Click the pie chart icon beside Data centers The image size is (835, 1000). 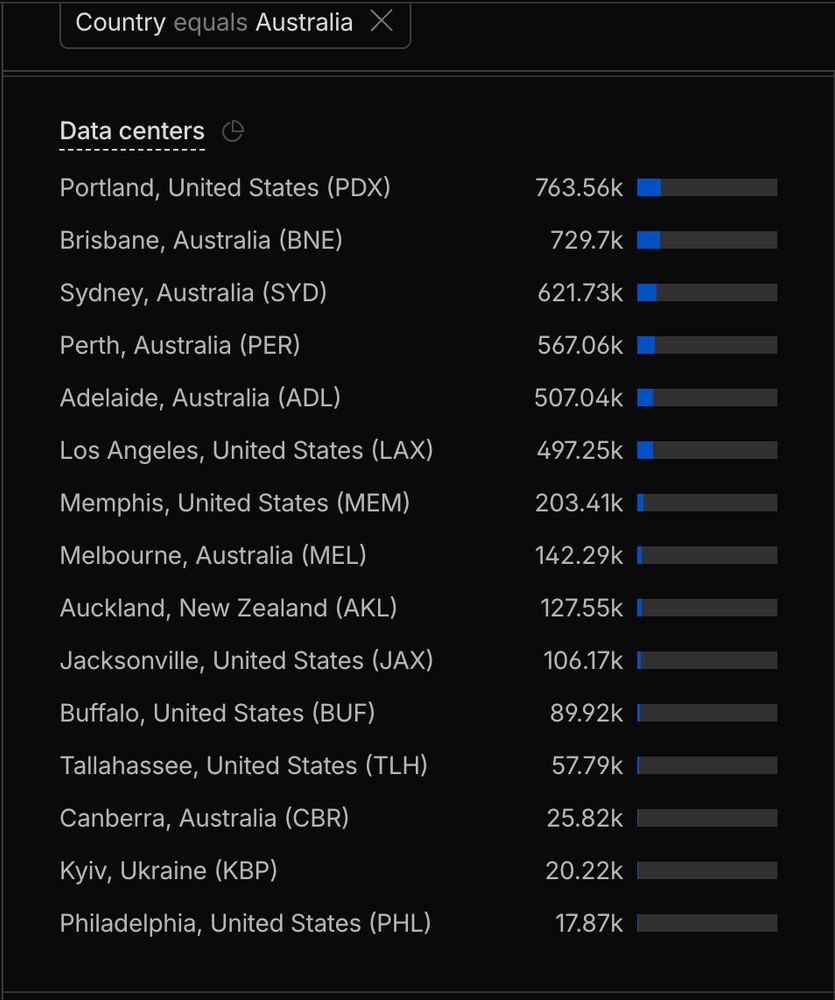click(233, 131)
